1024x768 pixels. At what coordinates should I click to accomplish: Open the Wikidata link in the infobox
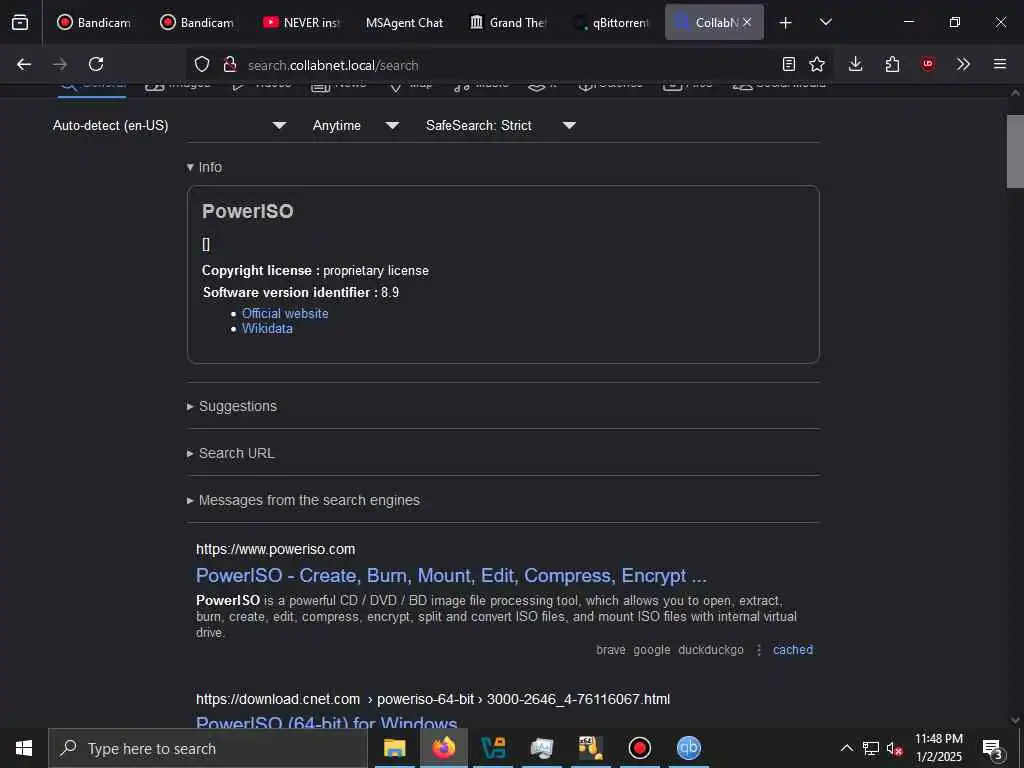267,328
